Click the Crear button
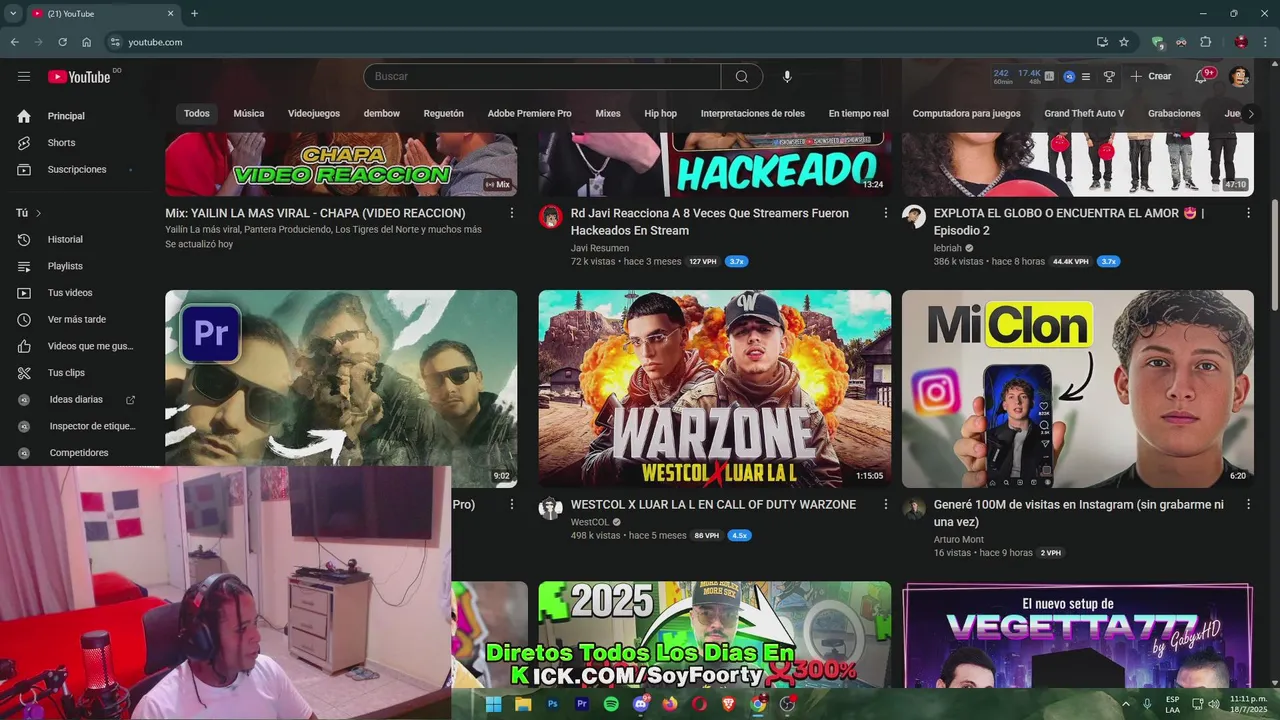1280x720 pixels. click(x=1151, y=76)
